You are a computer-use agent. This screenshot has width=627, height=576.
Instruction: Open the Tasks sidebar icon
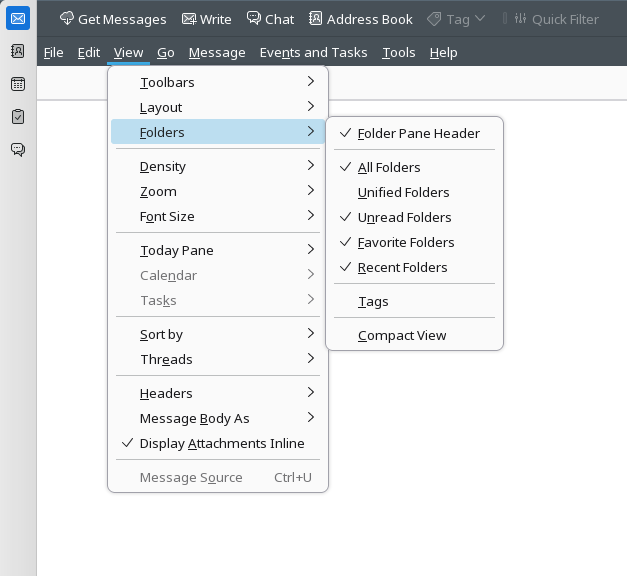coord(18,117)
